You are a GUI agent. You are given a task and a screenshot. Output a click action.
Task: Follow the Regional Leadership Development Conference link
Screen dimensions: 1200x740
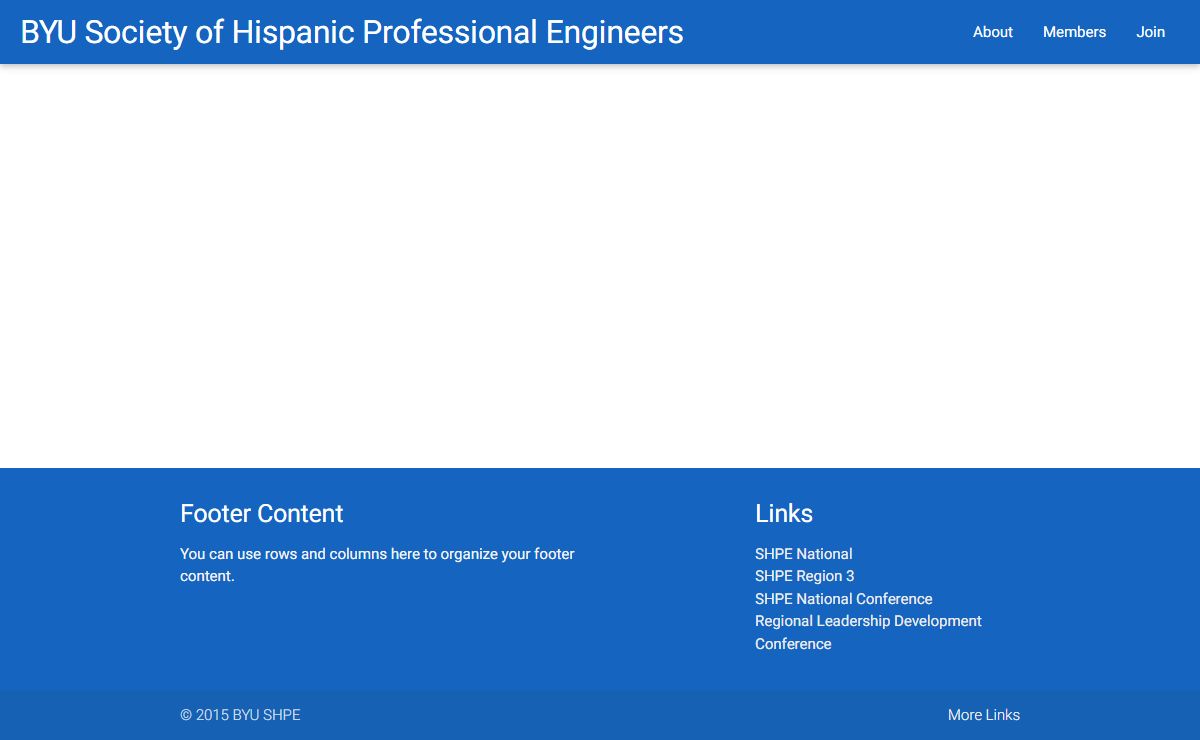(x=868, y=632)
